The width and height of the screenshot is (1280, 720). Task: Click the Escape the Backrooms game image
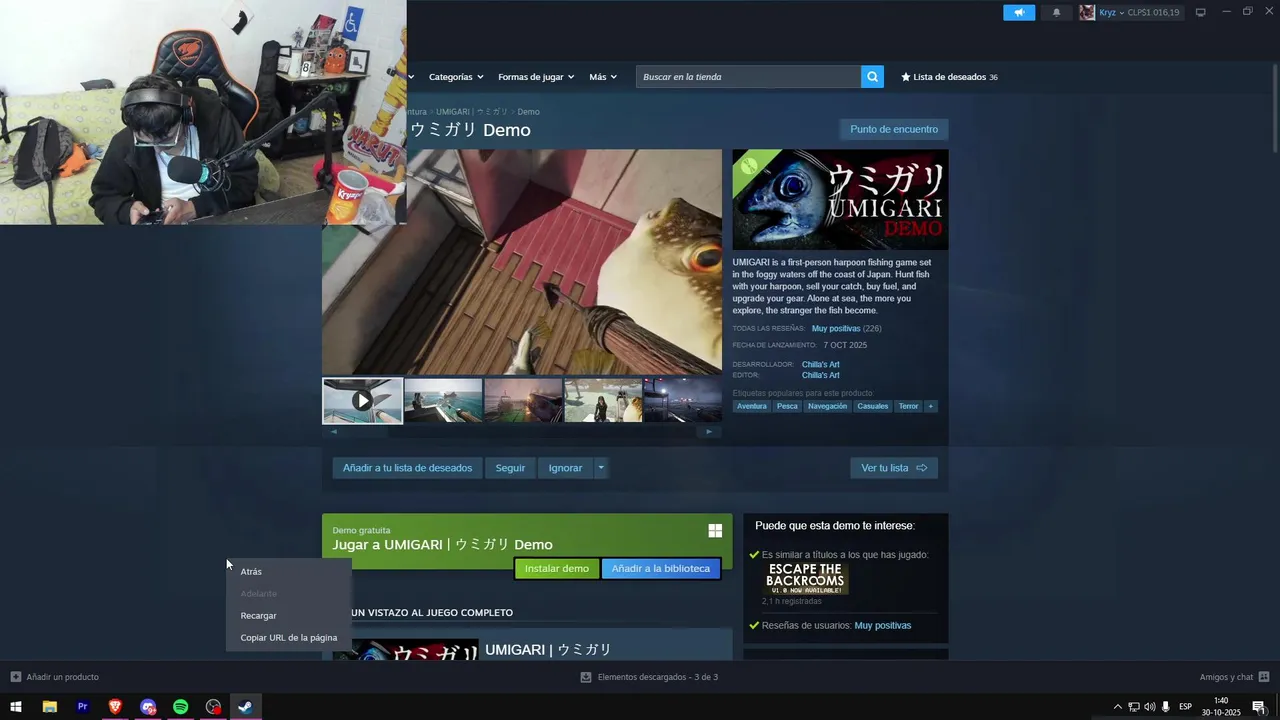pyautogui.click(x=806, y=579)
